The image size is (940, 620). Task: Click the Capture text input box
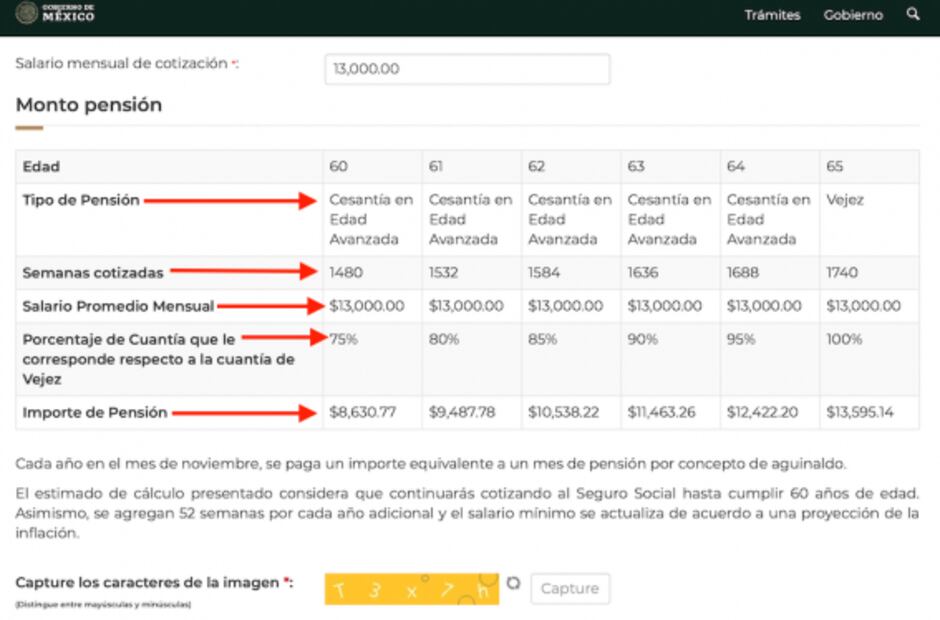(x=569, y=588)
